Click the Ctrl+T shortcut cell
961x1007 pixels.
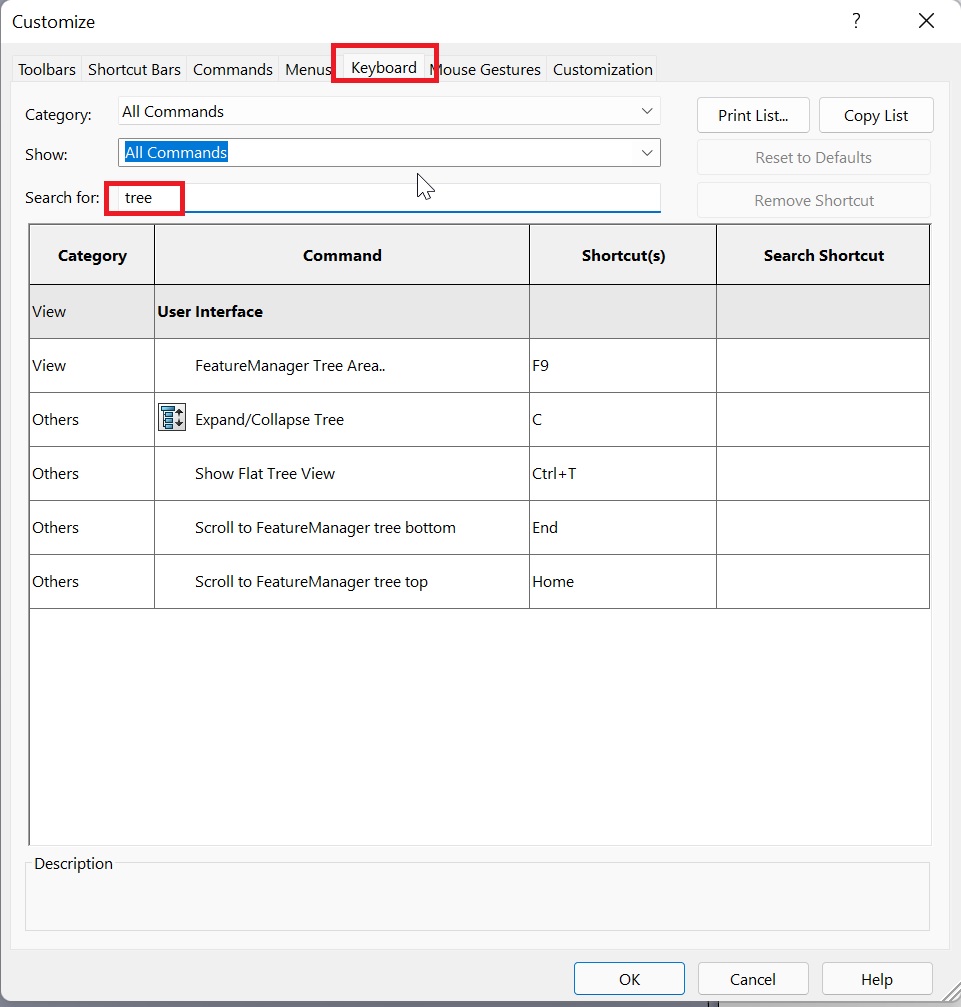coord(622,473)
